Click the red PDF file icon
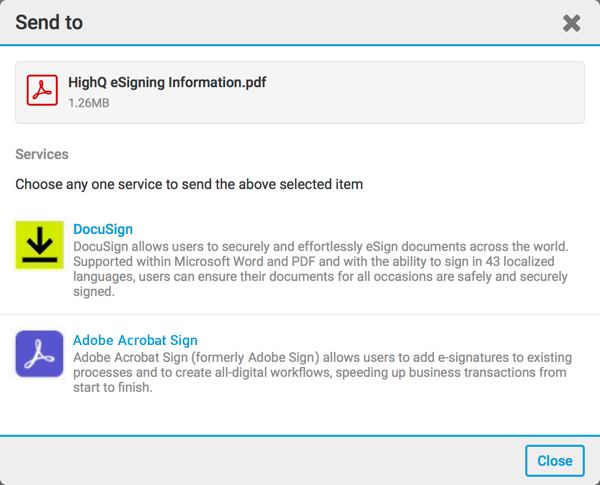 coord(42,90)
